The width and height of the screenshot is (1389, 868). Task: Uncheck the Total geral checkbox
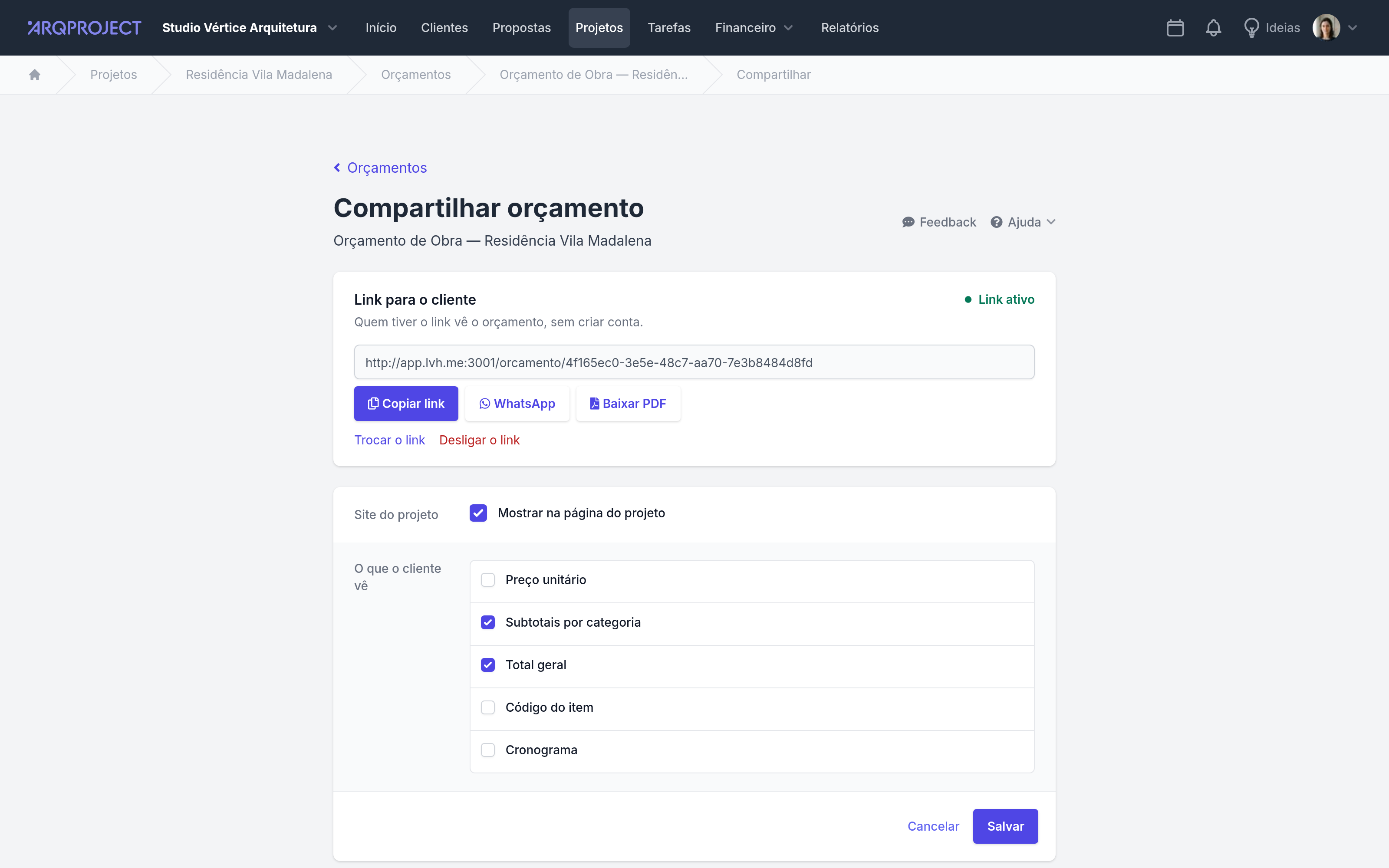coord(488,665)
